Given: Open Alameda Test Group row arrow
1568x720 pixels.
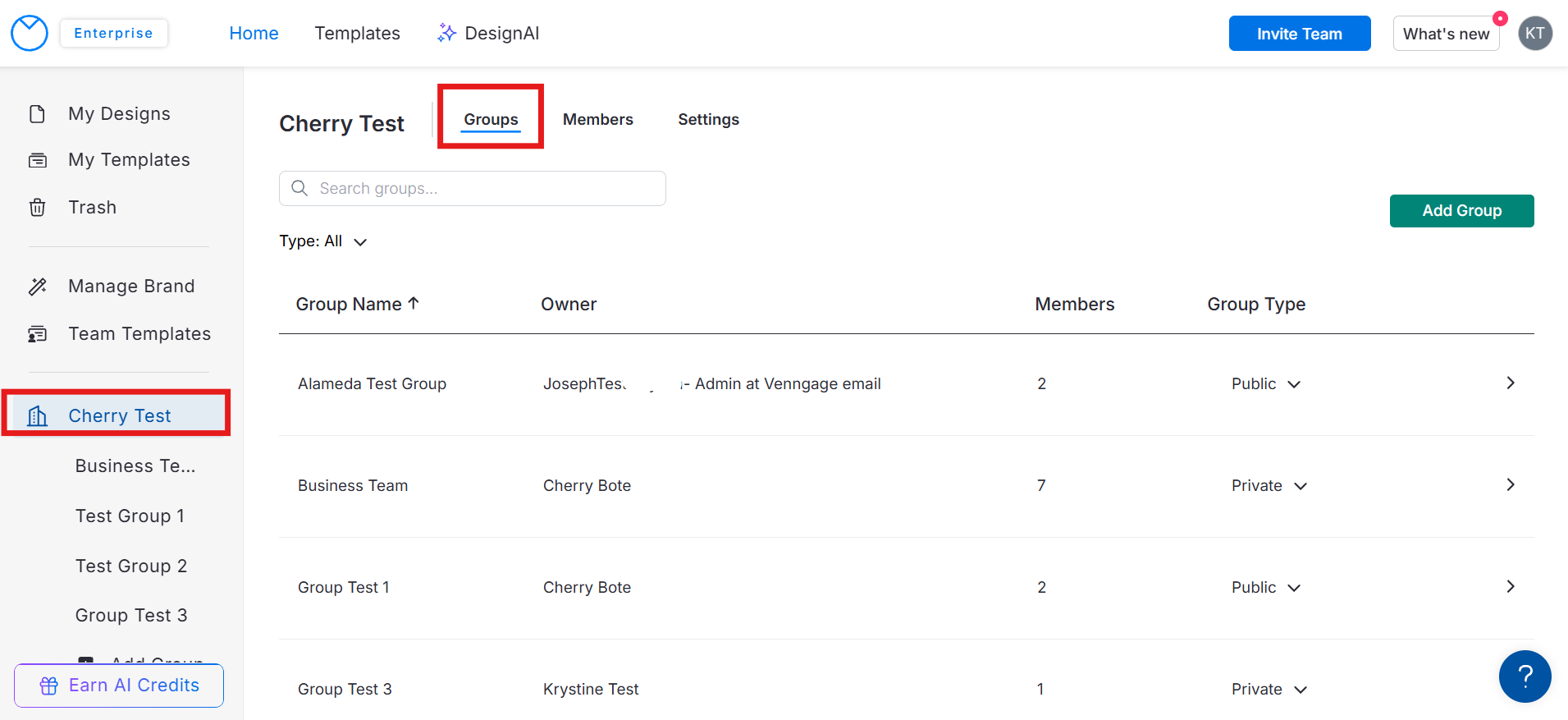Looking at the screenshot, I should (1510, 383).
